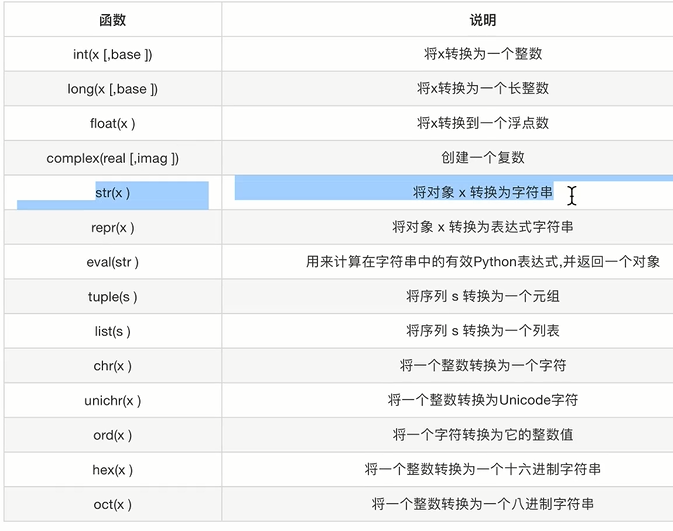Viewport: 673px width, 531px height.
Task: Click the Python表达式 description for eval
Action: [483, 261]
